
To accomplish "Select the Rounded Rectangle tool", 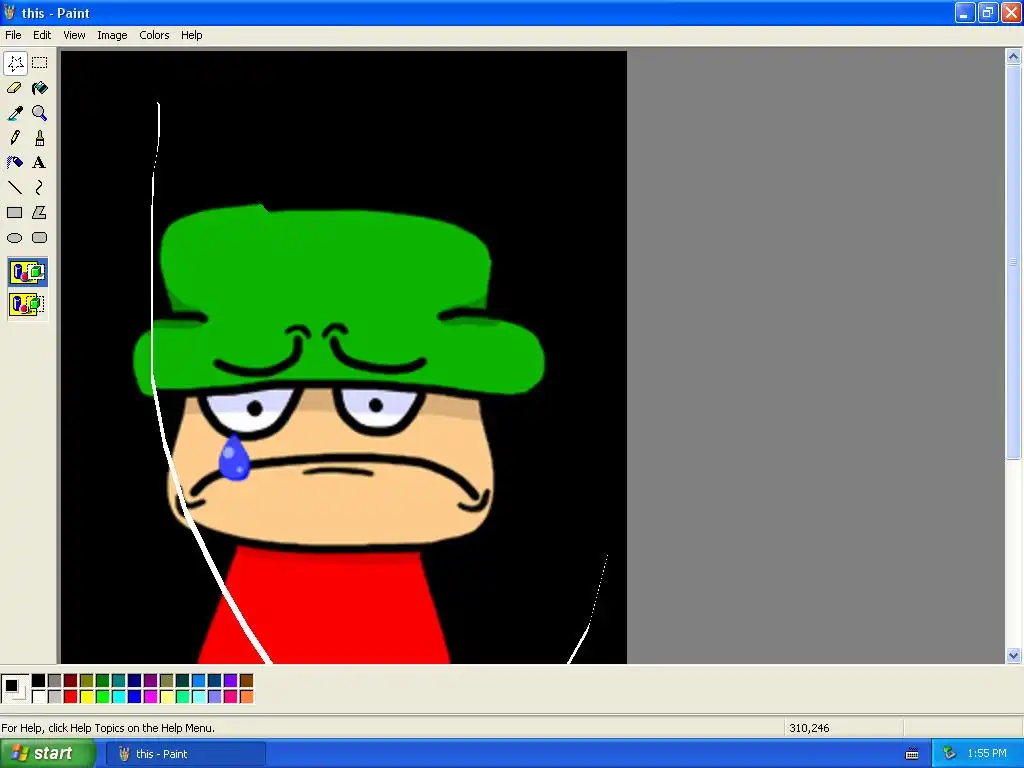I will pos(40,238).
